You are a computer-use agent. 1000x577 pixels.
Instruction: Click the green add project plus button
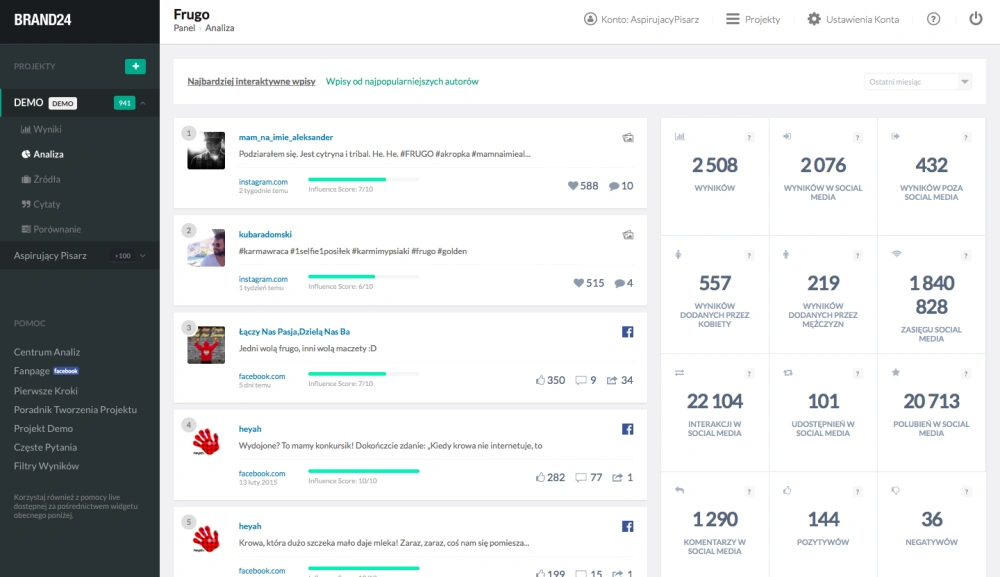click(135, 66)
